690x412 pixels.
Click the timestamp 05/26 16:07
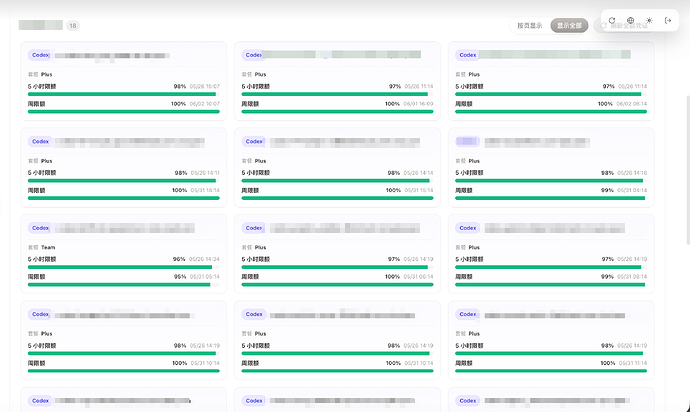[205, 86]
